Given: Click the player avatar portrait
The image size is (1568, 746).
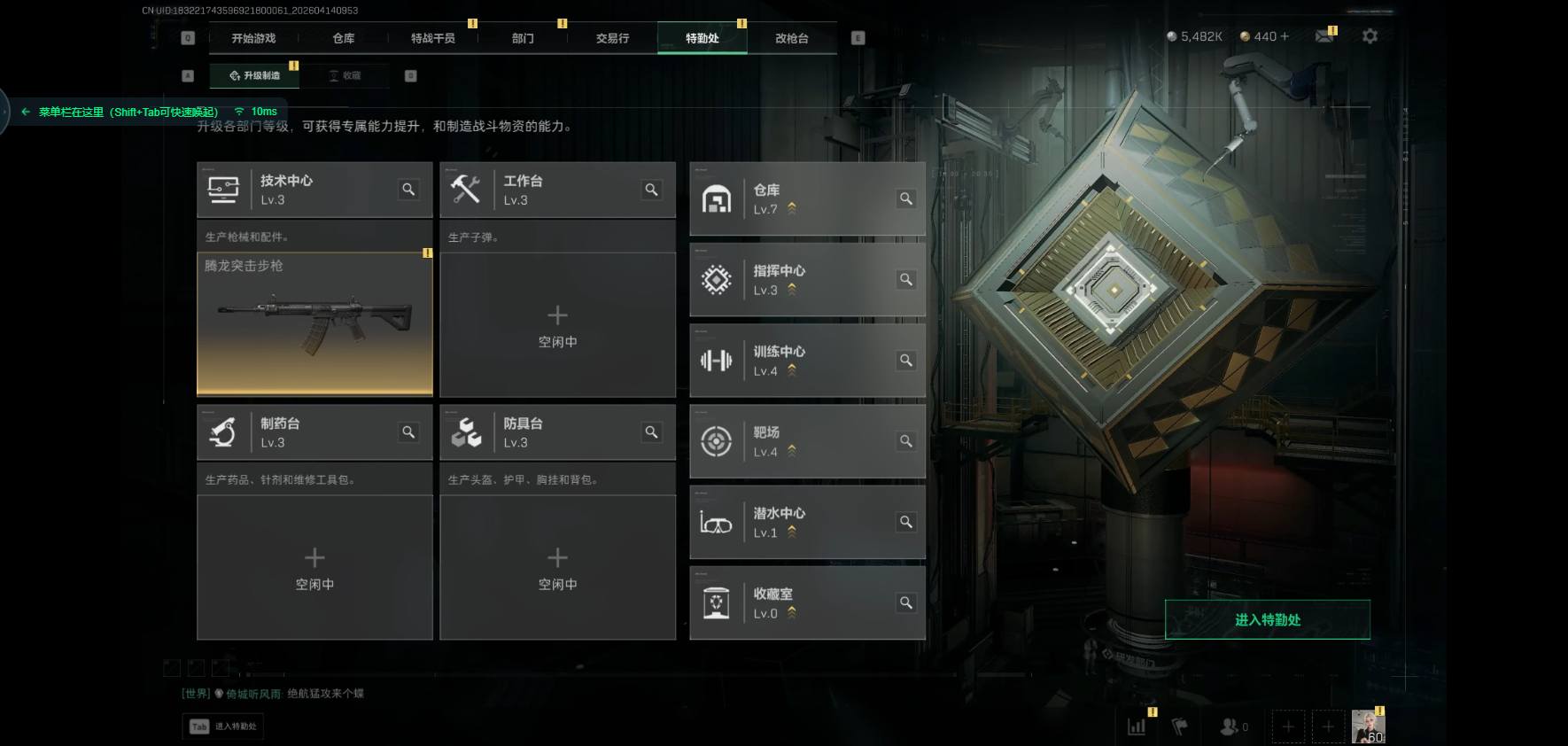Looking at the screenshot, I should pyautogui.click(x=1368, y=726).
